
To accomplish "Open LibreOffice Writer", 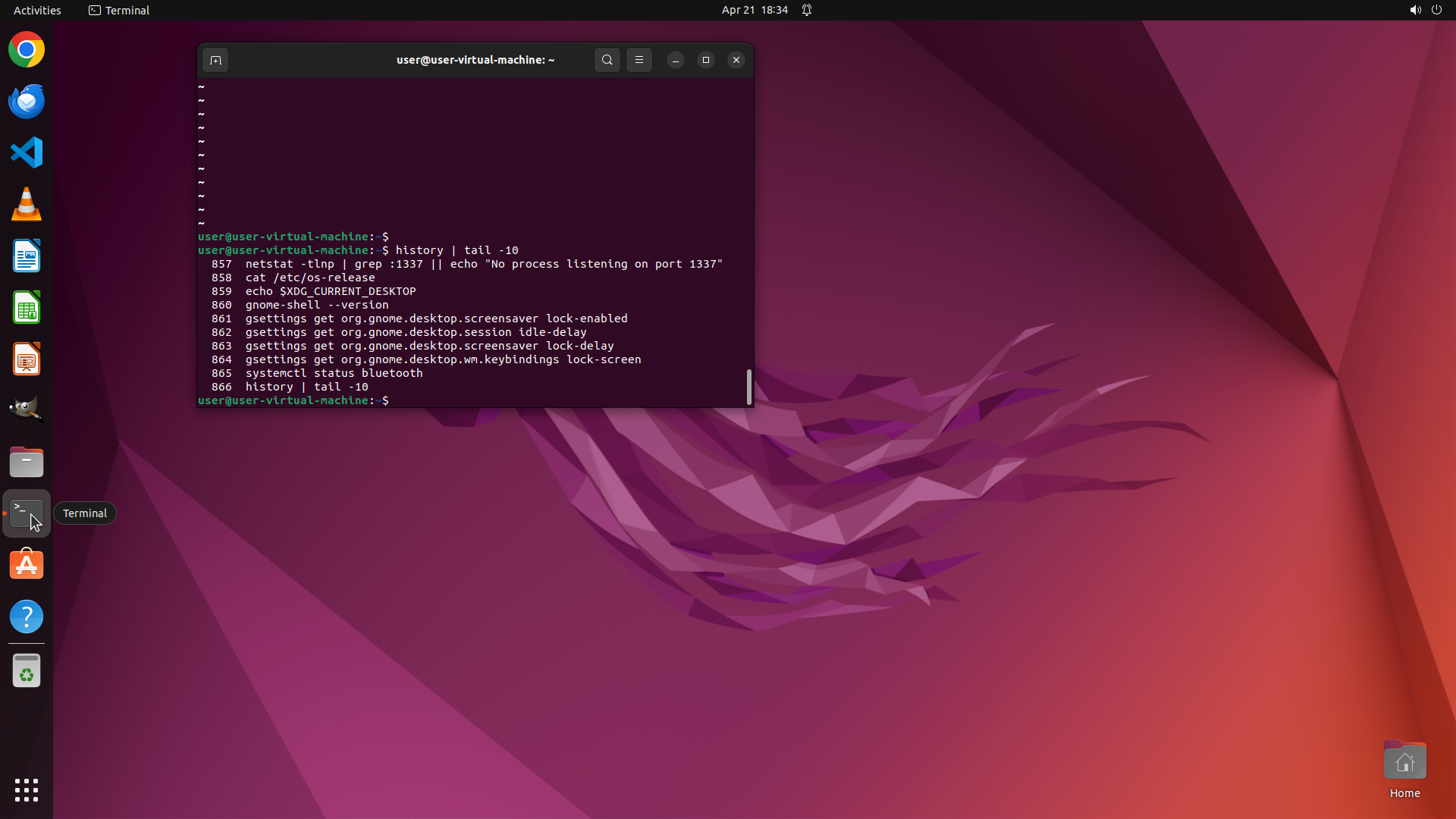I will click(x=27, y=256).
